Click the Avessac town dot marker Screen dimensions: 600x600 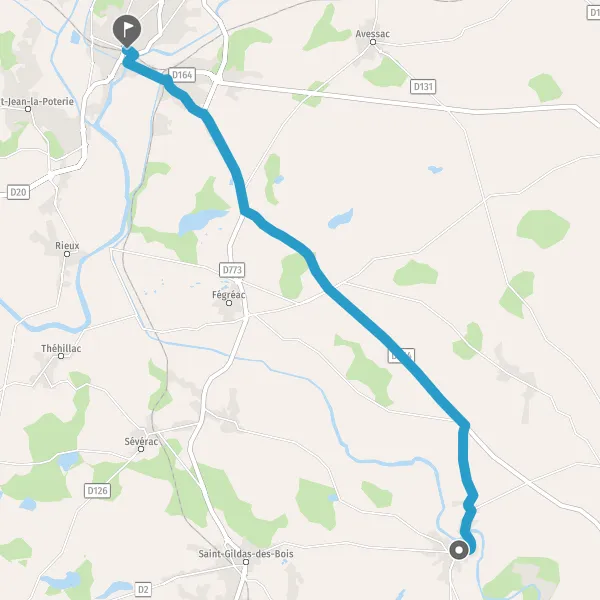click(x=373, y=42)
